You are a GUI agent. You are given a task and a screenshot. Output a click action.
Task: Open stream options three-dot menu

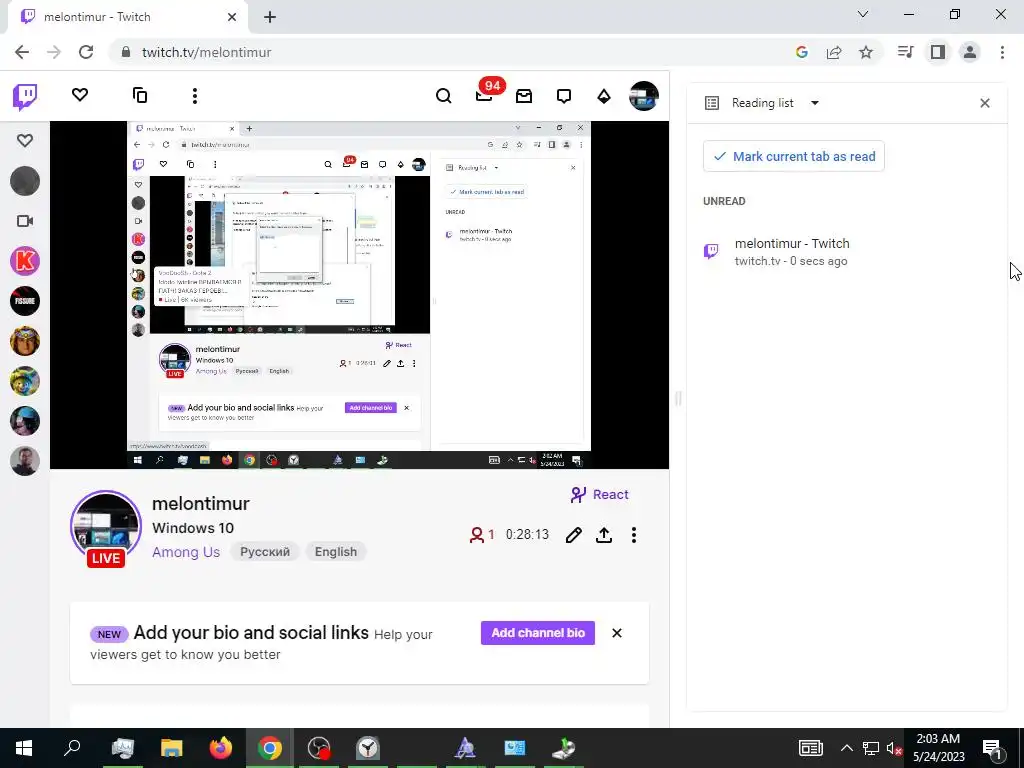coord(633,536)
